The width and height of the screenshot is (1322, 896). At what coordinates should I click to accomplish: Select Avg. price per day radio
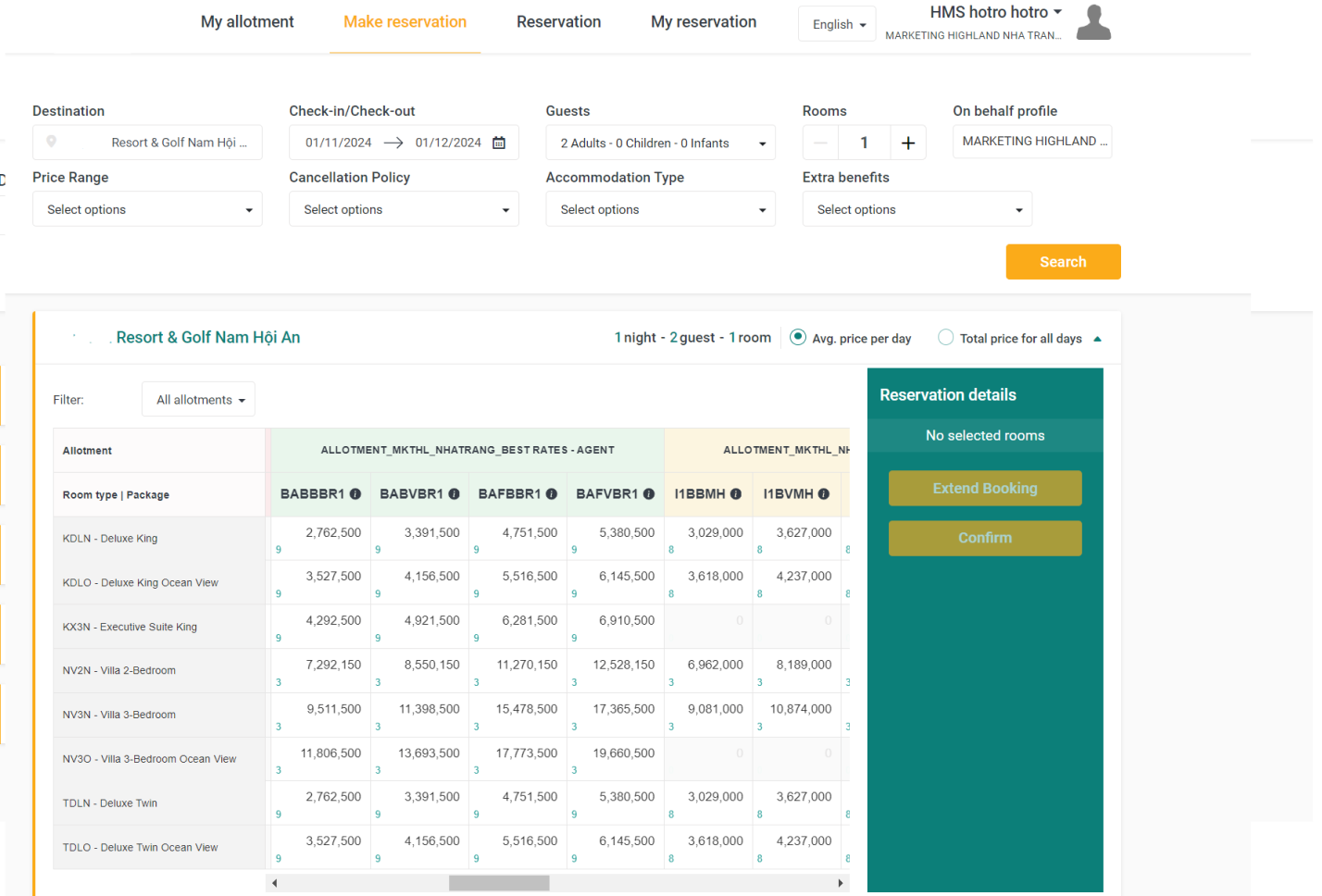[798, 338]
